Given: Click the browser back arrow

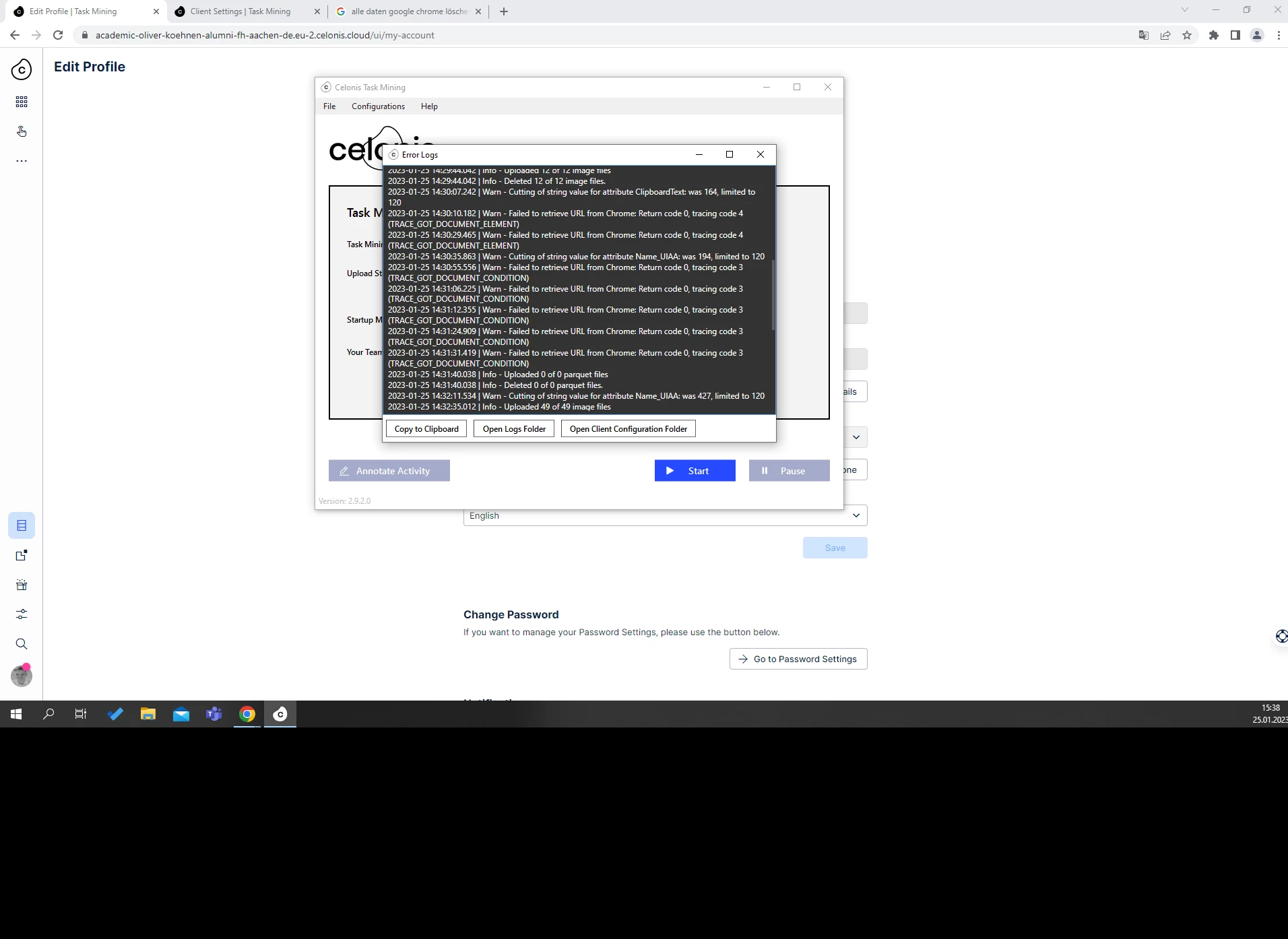Looking at the screenshot, I should pyautogui.click(x=15, y=35).
